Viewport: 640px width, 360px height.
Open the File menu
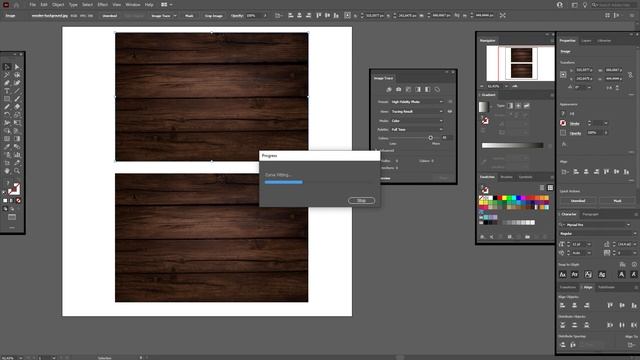[32, 5]
